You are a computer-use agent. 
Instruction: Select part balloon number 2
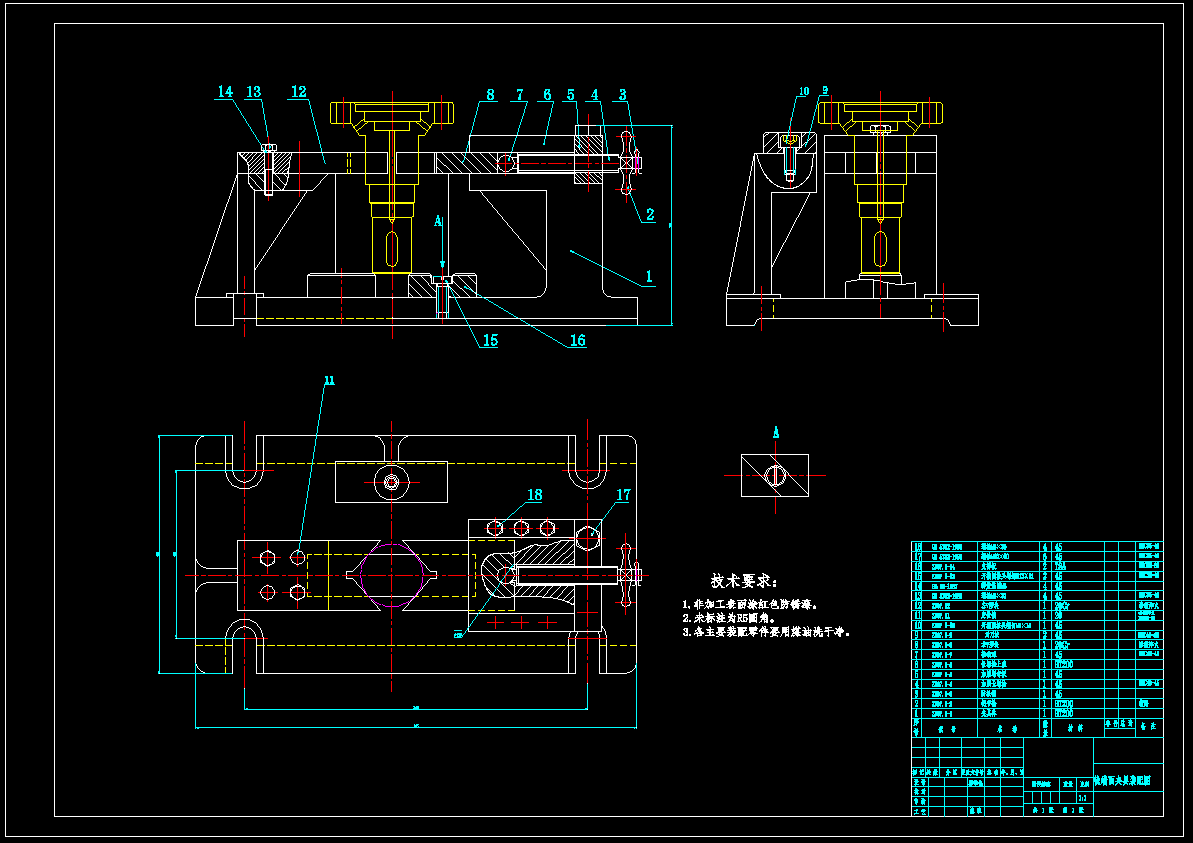(x=651, y=215)
